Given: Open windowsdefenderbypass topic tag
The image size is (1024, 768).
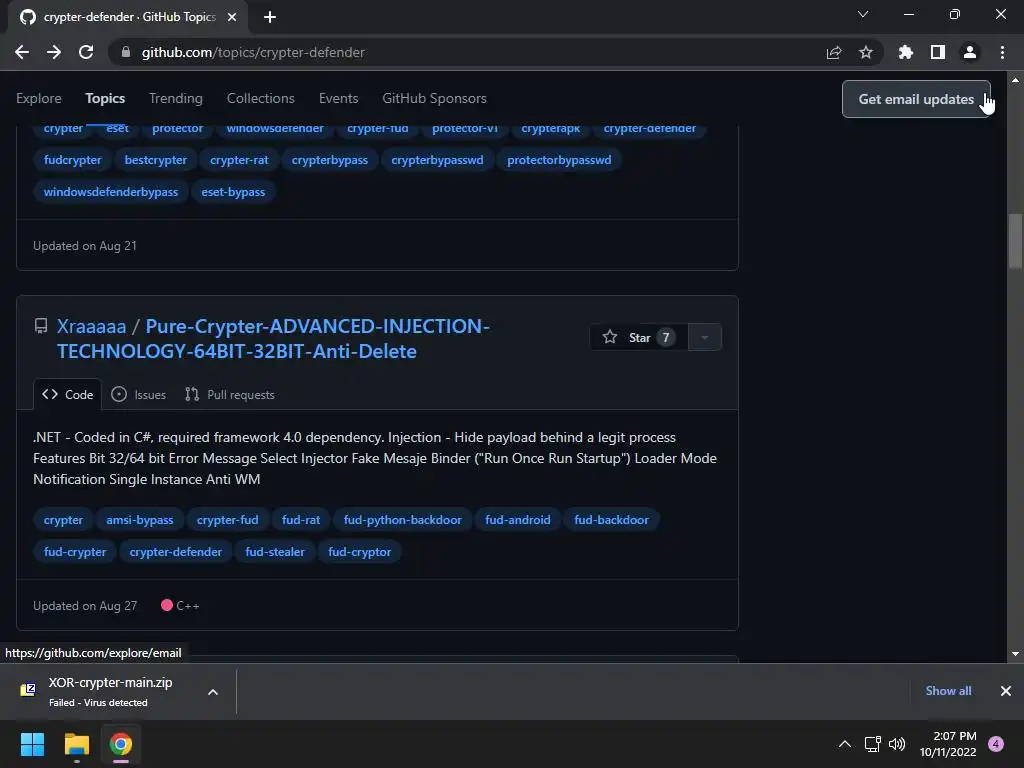Looking at the screenshot, I should point(111,192).
